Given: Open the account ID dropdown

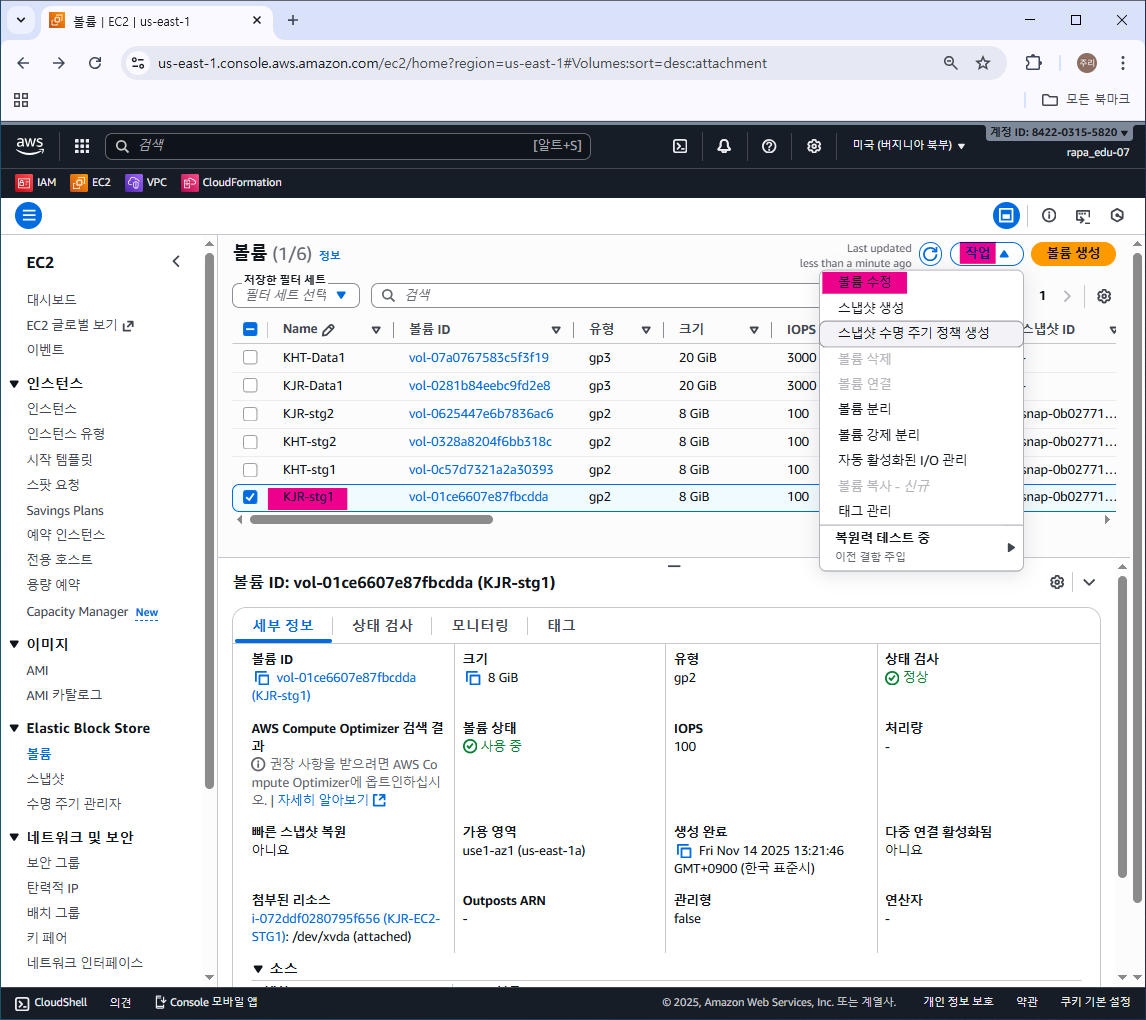Looking at the screenshot, I should [1058, 132].
